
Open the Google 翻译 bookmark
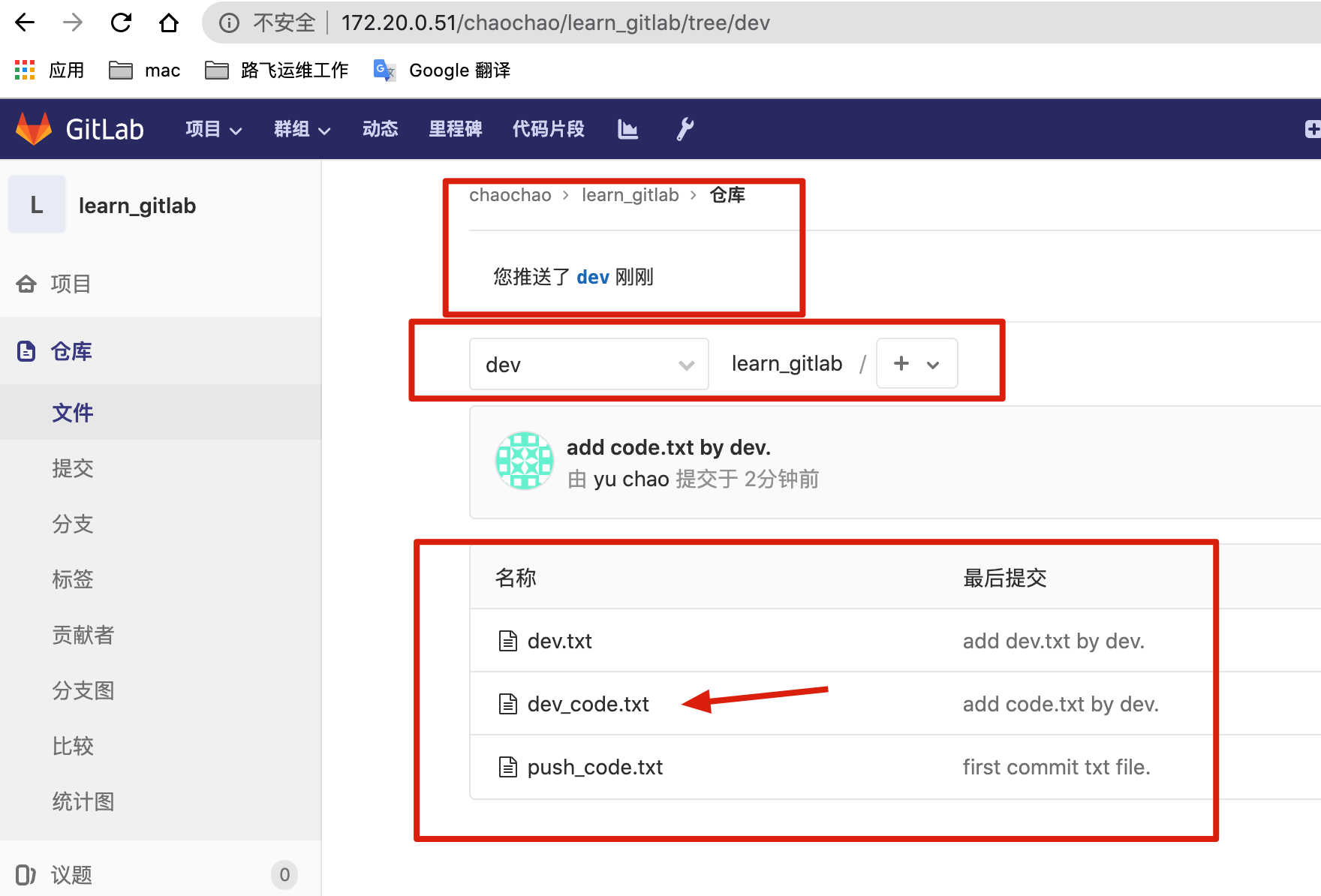pos(442,70)
